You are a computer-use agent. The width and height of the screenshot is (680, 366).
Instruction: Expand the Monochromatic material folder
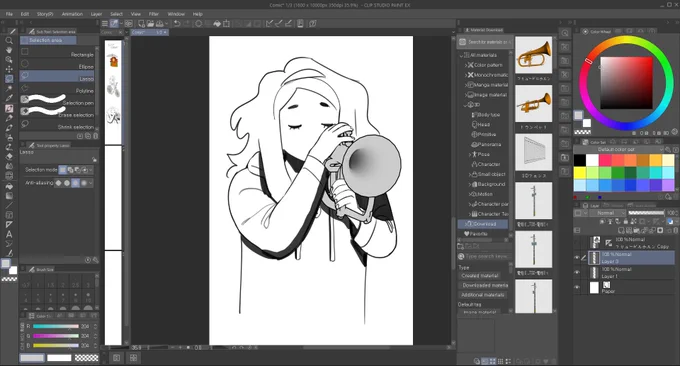pos(466,75)
